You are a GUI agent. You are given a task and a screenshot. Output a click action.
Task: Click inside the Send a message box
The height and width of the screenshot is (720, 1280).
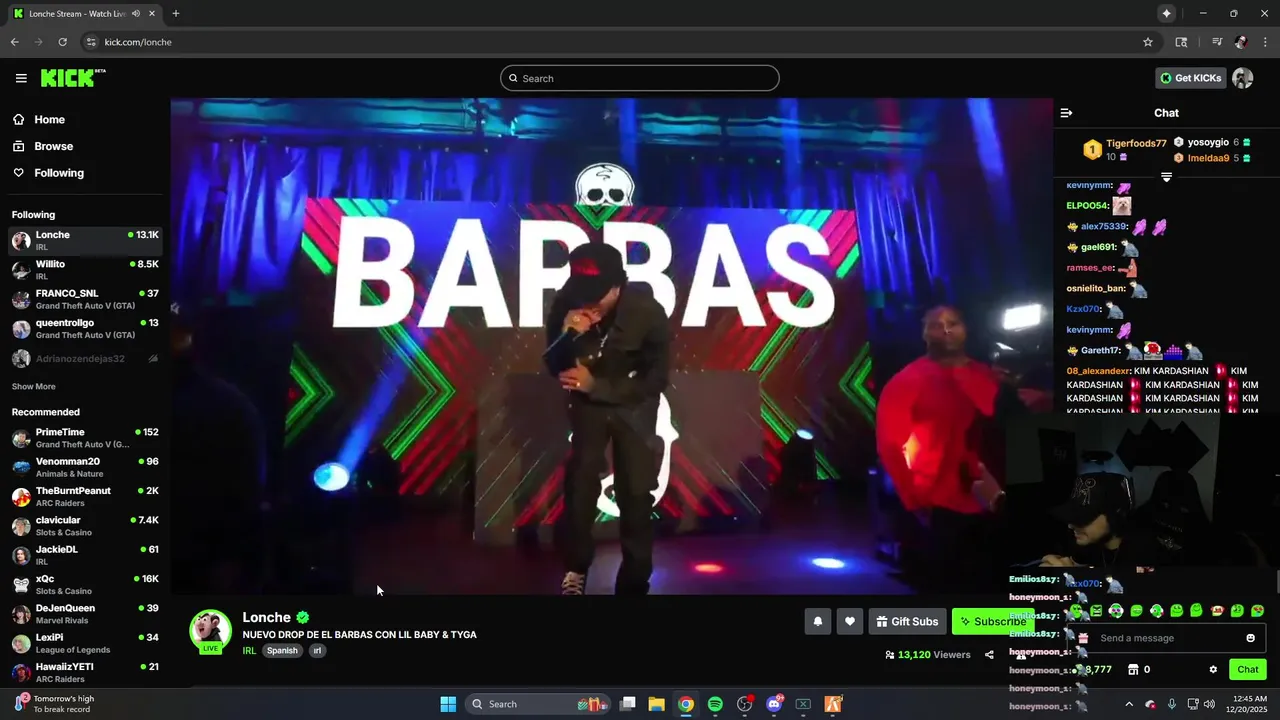[1165, 638]
